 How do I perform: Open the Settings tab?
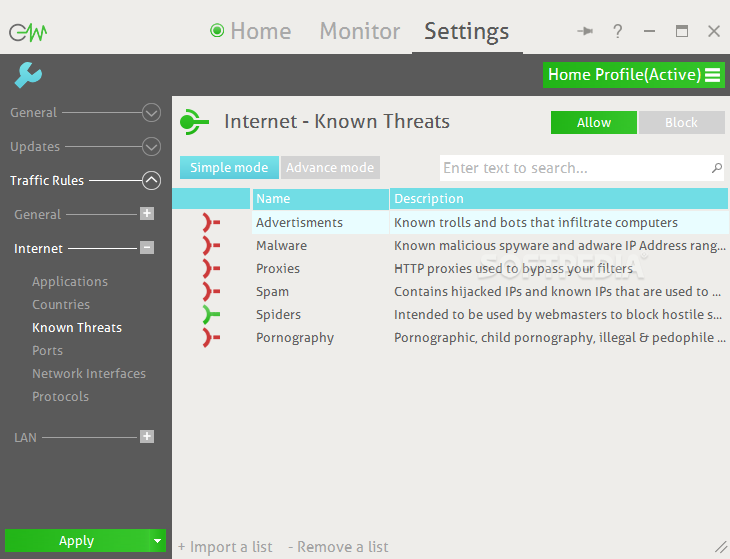click(x=466, y=31)
